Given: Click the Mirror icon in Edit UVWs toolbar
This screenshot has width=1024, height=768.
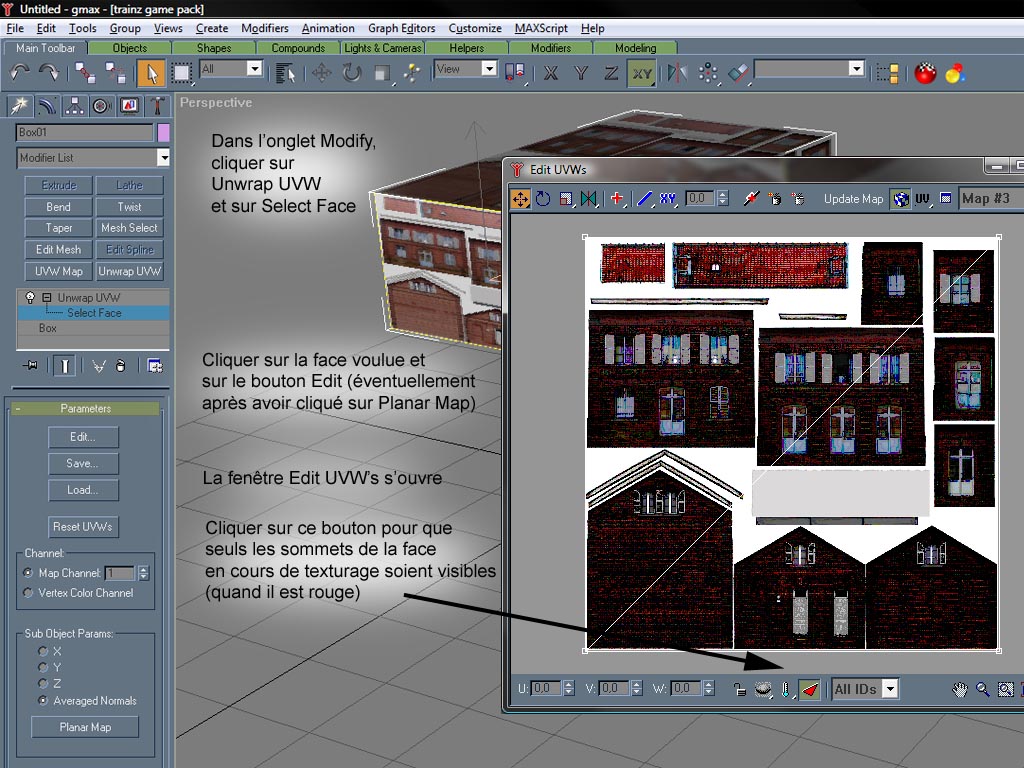Looking at the screenshot, I should [x=589, y=199].
